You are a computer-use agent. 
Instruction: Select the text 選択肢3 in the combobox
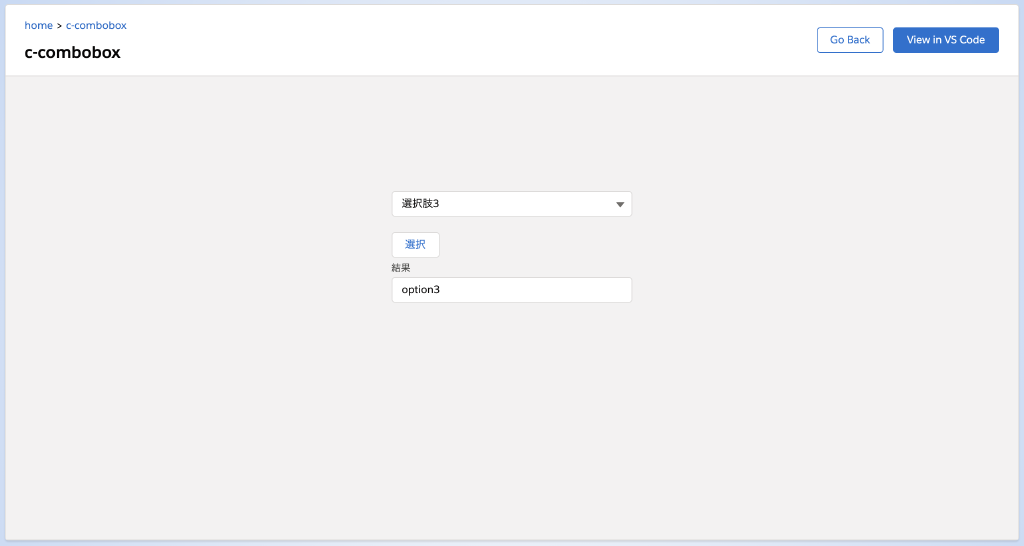[x=421, y=204]
